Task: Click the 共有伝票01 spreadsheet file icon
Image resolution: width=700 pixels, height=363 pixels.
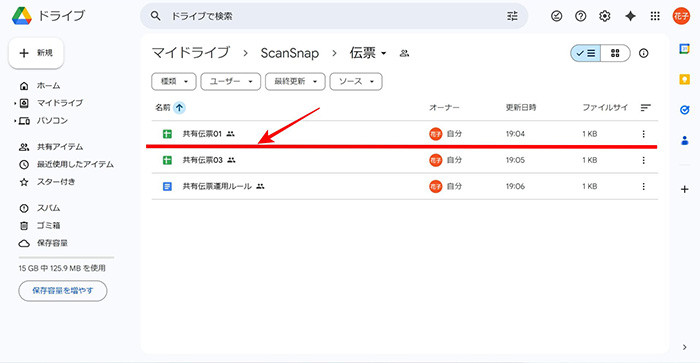Action: click(167, 134)
